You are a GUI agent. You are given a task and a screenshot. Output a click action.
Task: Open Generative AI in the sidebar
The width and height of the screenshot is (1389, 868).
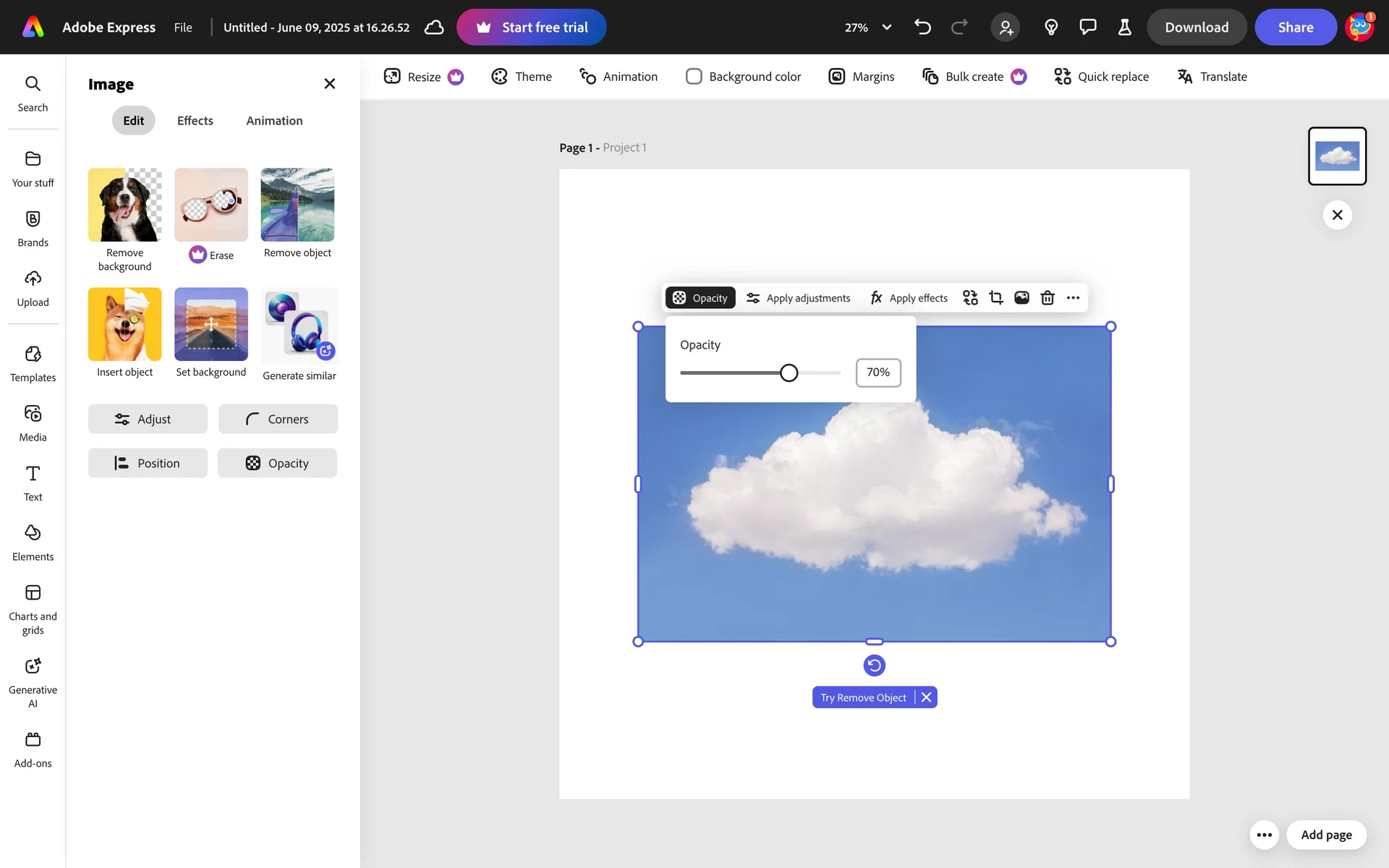(x=33, y=683)
